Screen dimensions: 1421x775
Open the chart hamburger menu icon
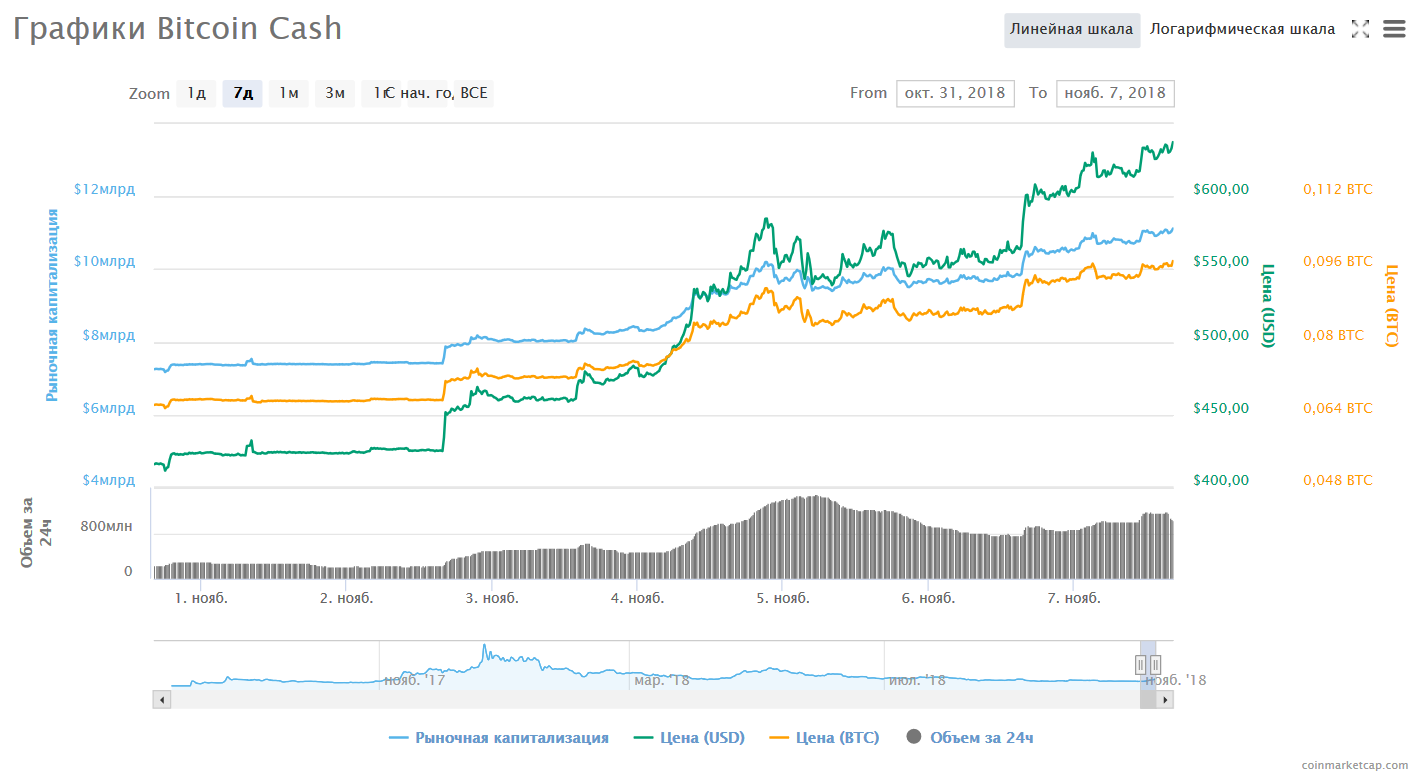pos(1394,29)
